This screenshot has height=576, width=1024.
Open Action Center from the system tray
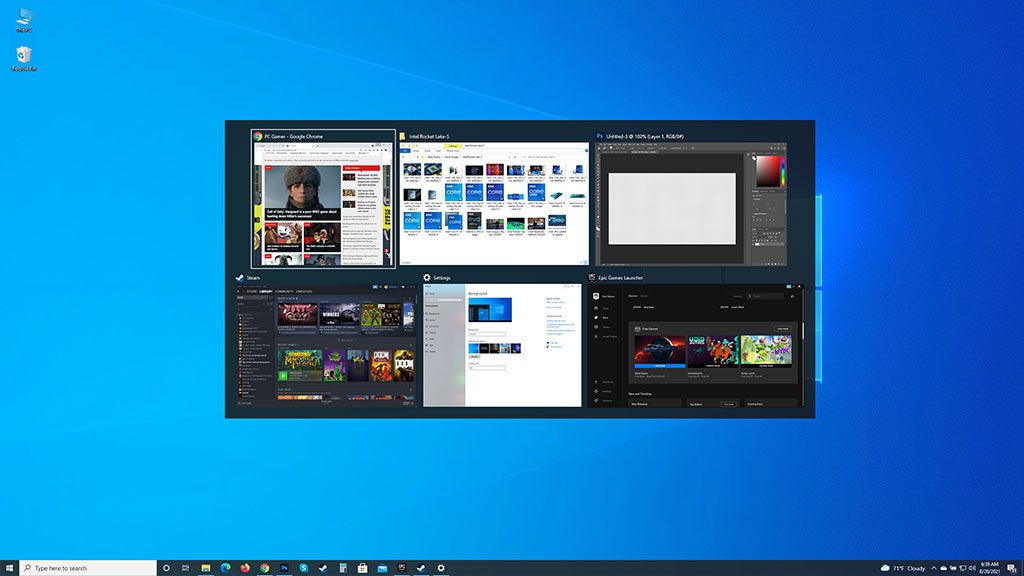coord(1010,567)
